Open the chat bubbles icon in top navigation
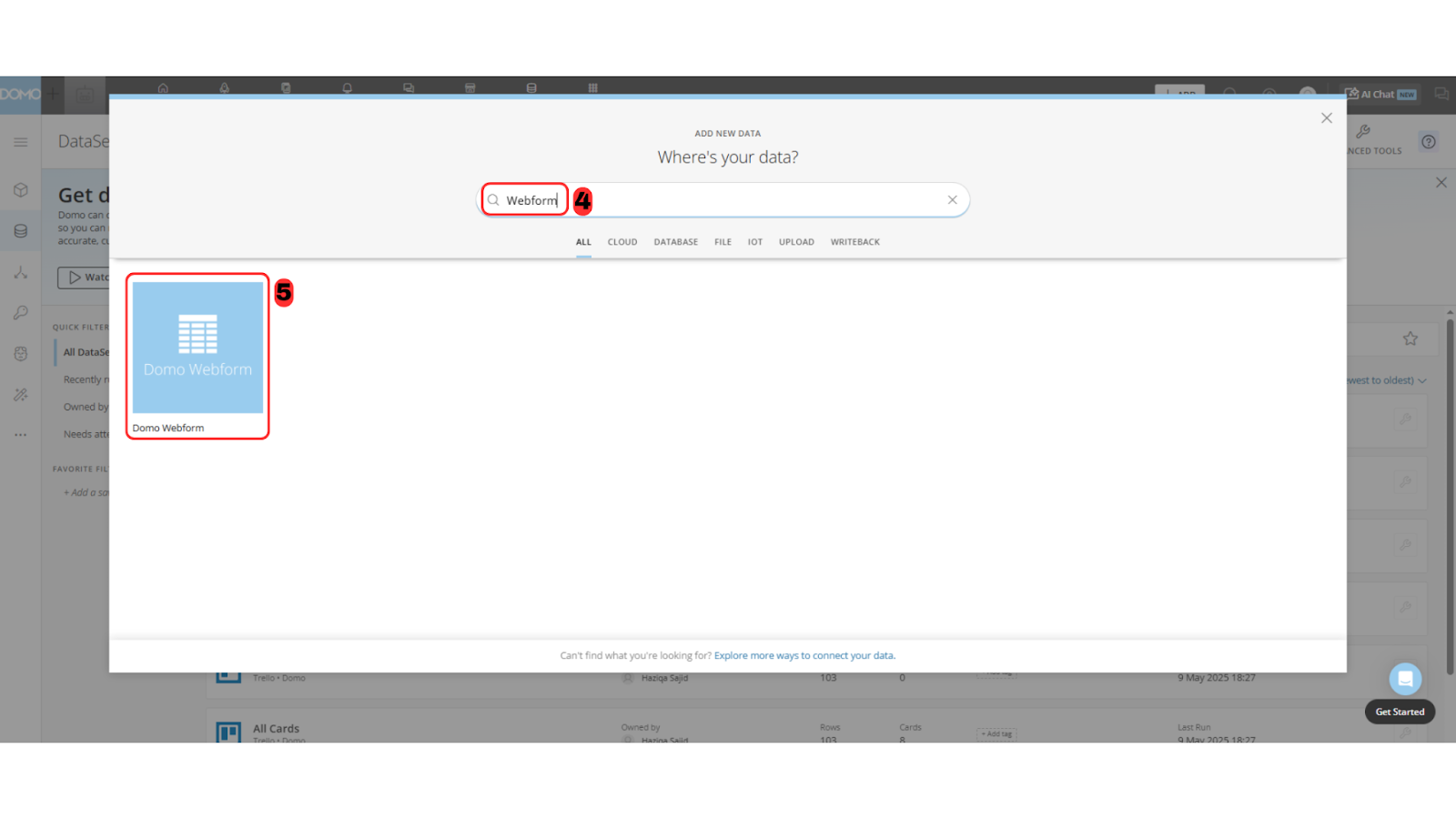This screenshot has width=1456, height=819. [409, 88]
